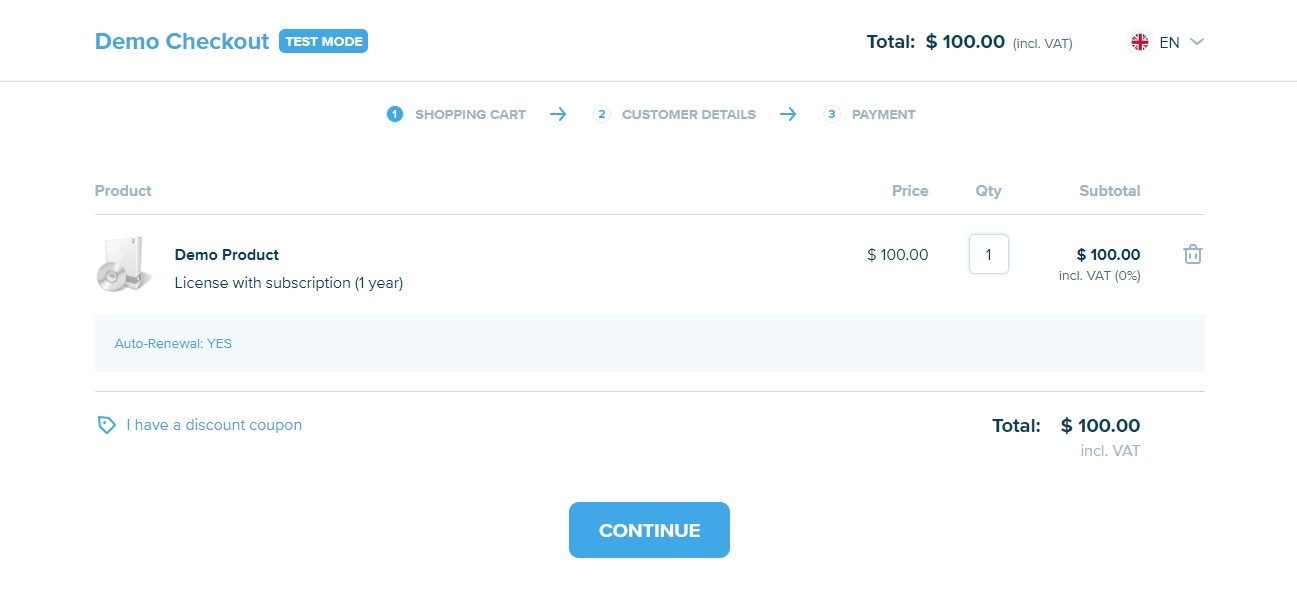
Task: Focus the quantity input field
Action: tap(989, 254)
